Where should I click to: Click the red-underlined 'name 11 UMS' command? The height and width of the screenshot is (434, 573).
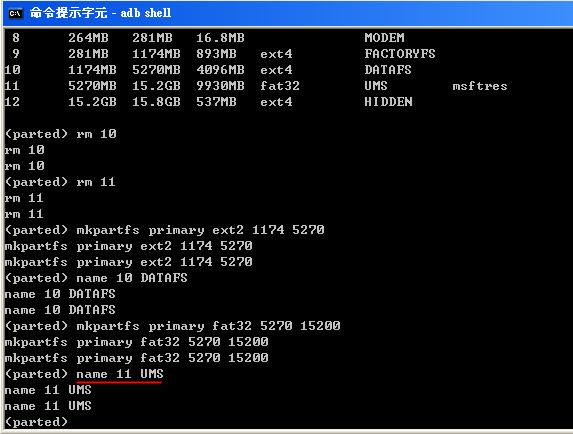tap(120, 374)
